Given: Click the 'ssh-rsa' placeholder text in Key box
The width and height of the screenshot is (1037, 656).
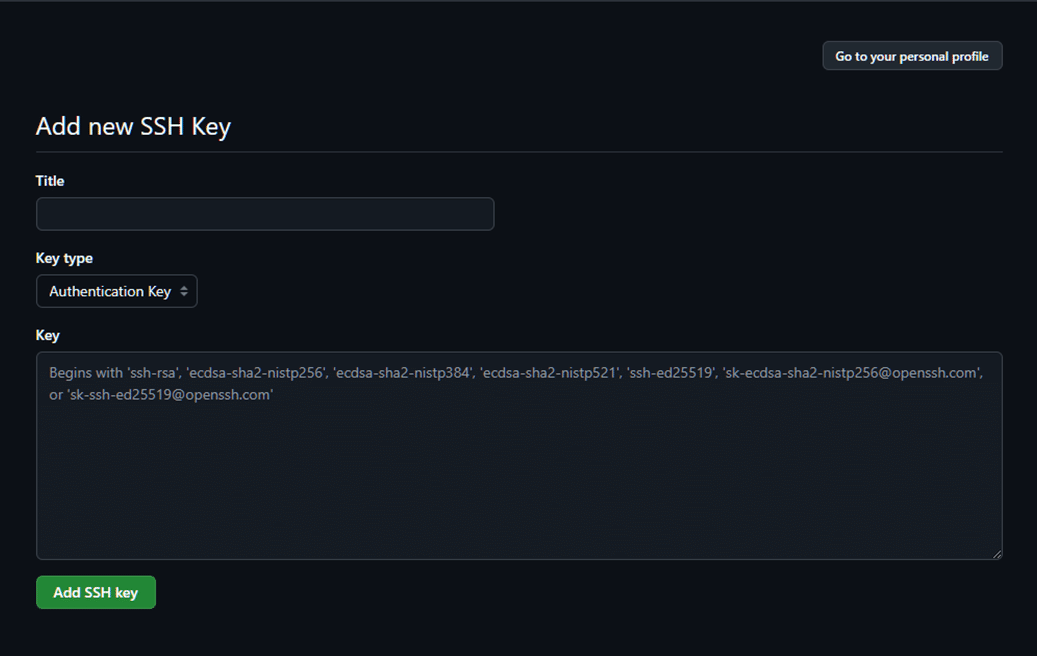Looking at the screenshot, I should click(153, 372).
